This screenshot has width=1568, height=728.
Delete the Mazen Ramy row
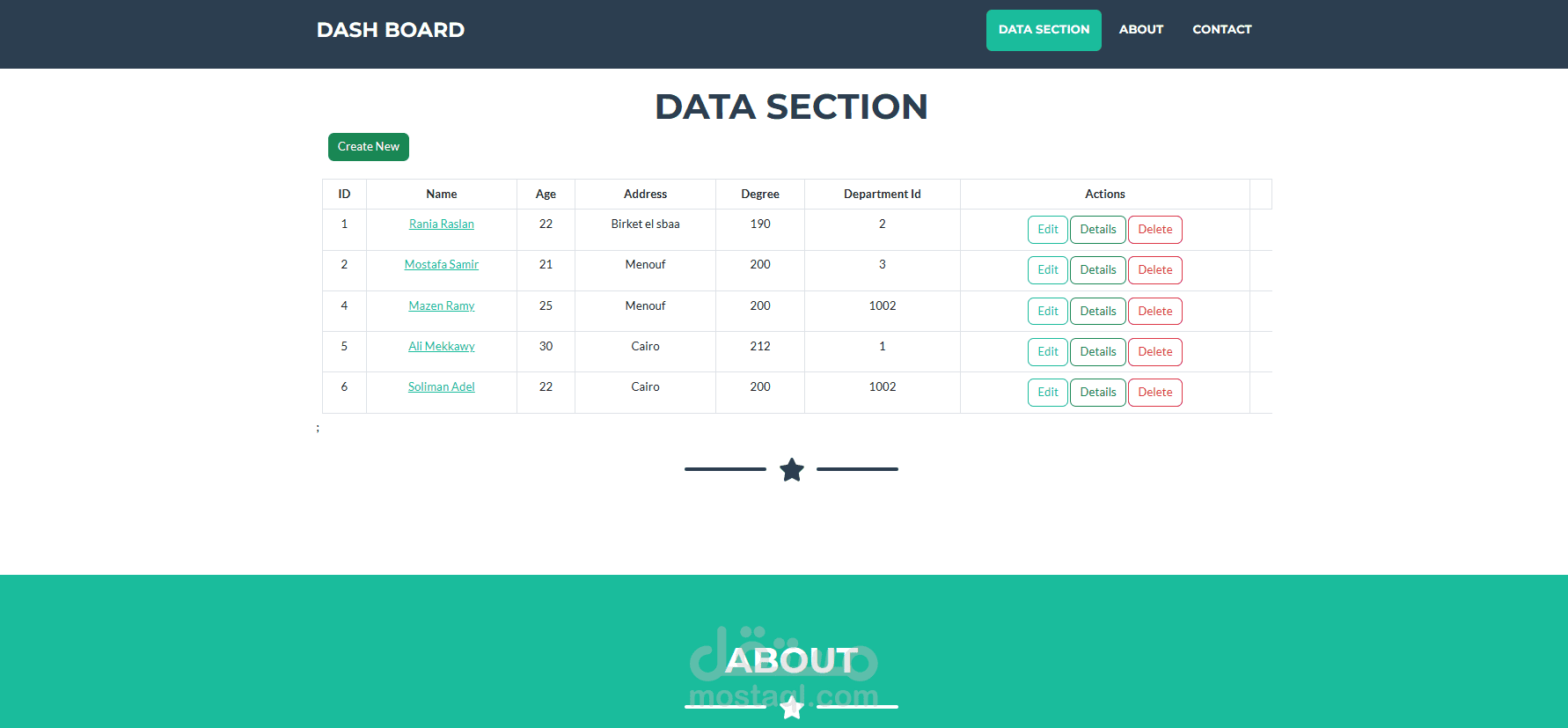[1155, 312]
